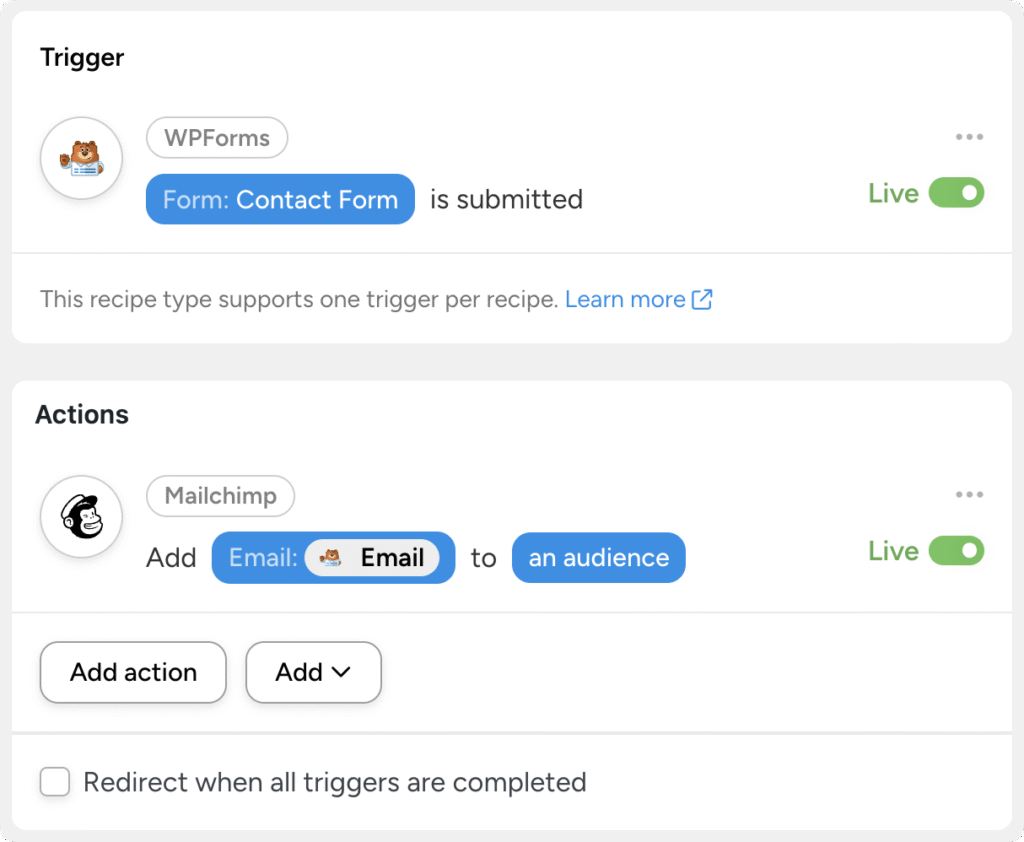
Task: Open the trigger options ellipsis menu
Action: coord(969,136)
